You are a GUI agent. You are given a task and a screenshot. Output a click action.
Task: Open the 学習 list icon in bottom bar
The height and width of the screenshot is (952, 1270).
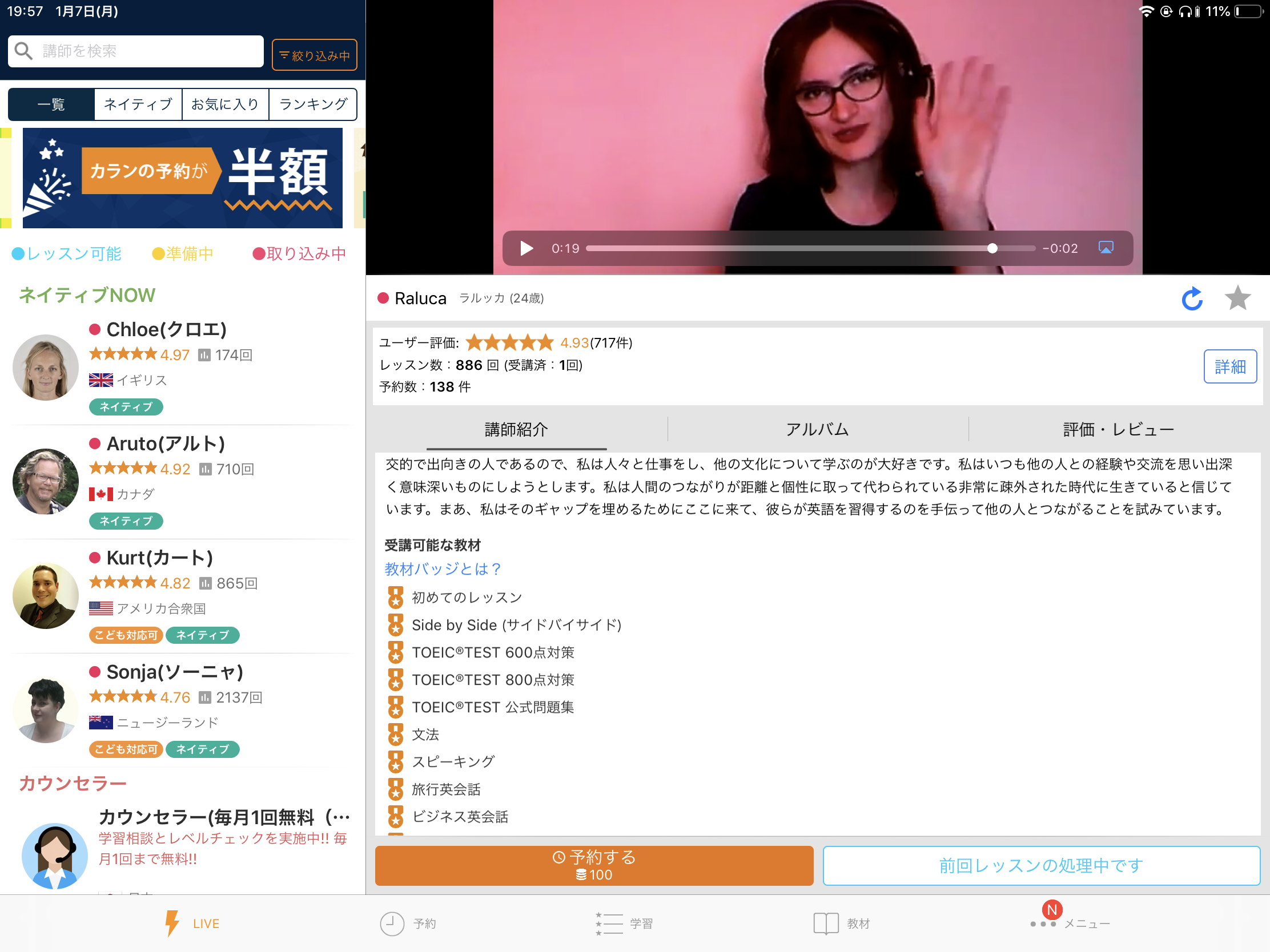pos(609,923)
